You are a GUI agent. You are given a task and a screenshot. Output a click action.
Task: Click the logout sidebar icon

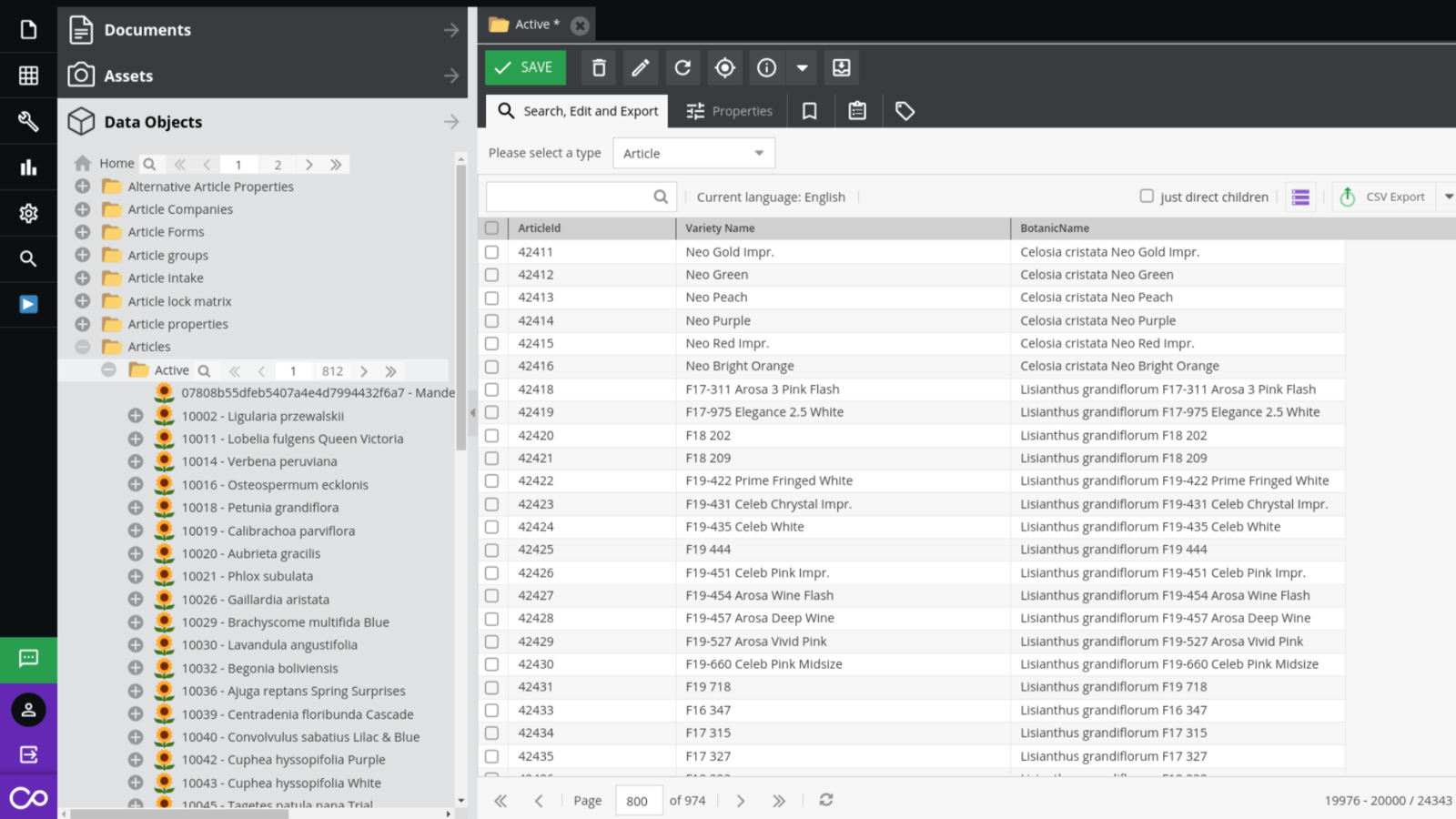[28, 754]
